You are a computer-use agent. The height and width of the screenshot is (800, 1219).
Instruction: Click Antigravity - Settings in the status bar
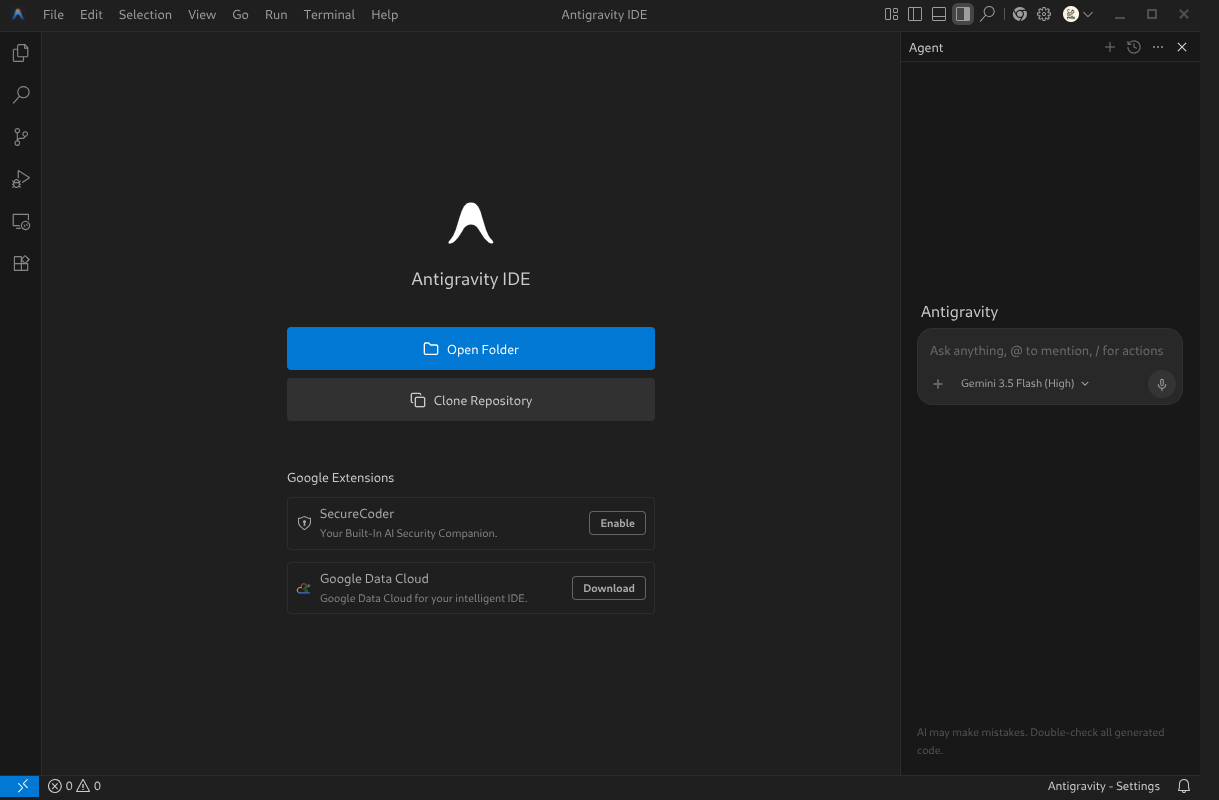coord(1104,786)
